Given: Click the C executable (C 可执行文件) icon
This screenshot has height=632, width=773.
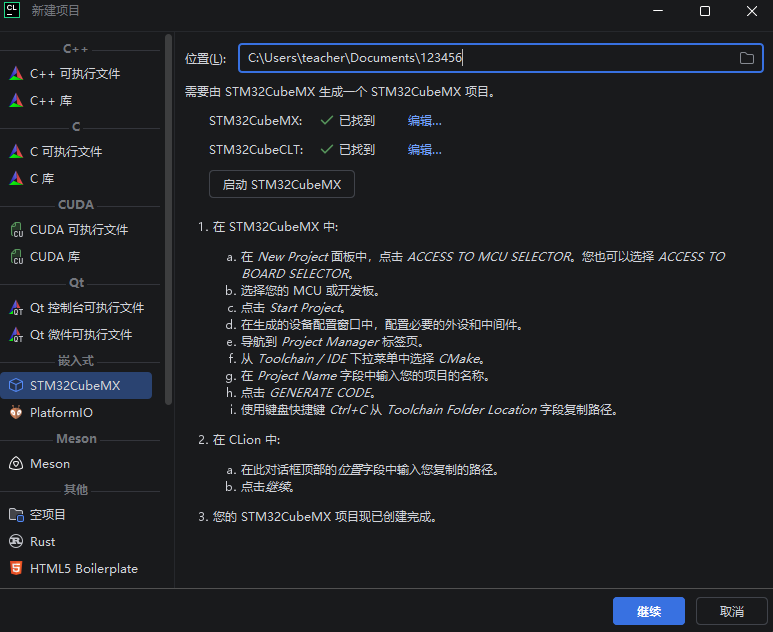Looking at the screenshot, I should pos(16,151).
